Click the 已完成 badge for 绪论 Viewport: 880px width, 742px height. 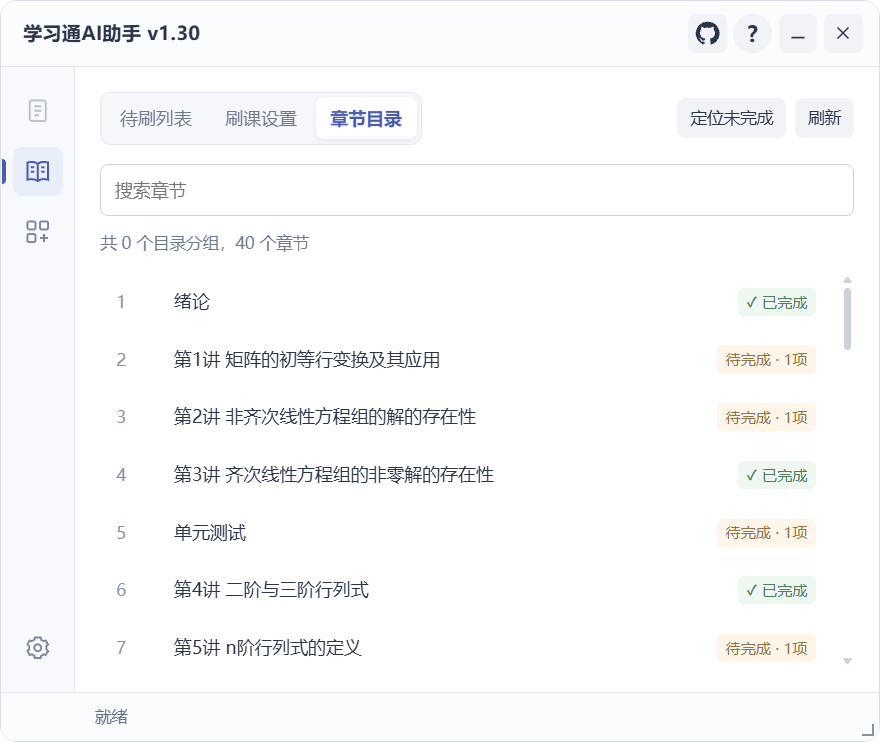(777, 303)
